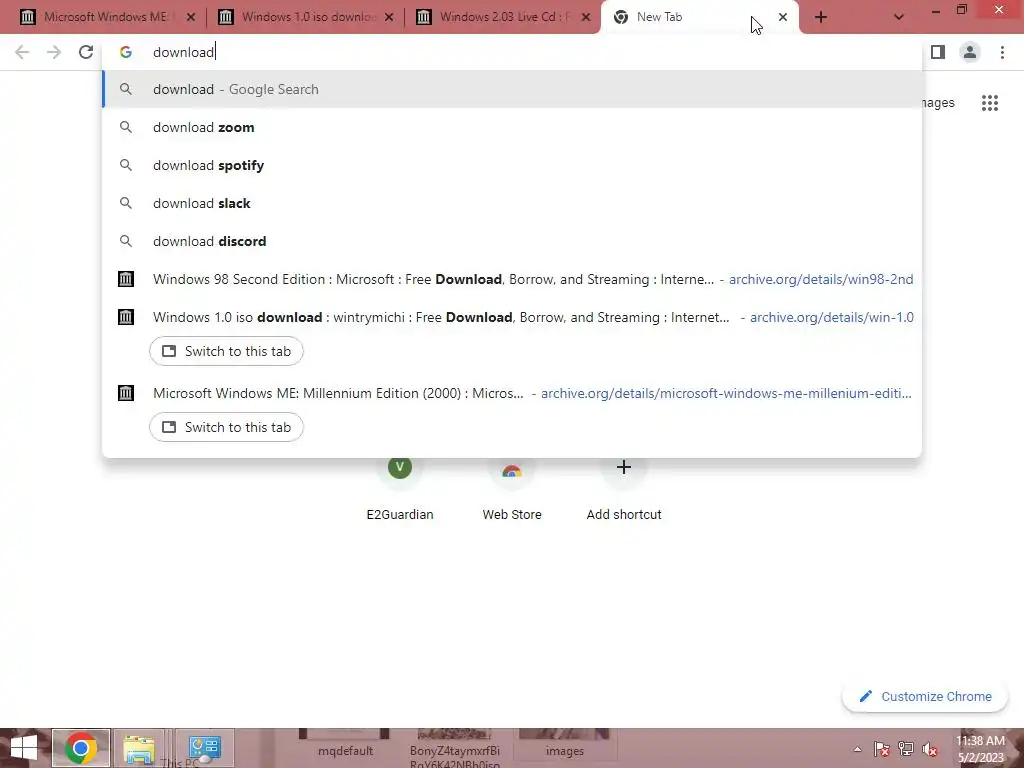Choose the 'download discord' suggestion
The width and height of the screenshot is (1024, 768).
click(x=512, y=241)
